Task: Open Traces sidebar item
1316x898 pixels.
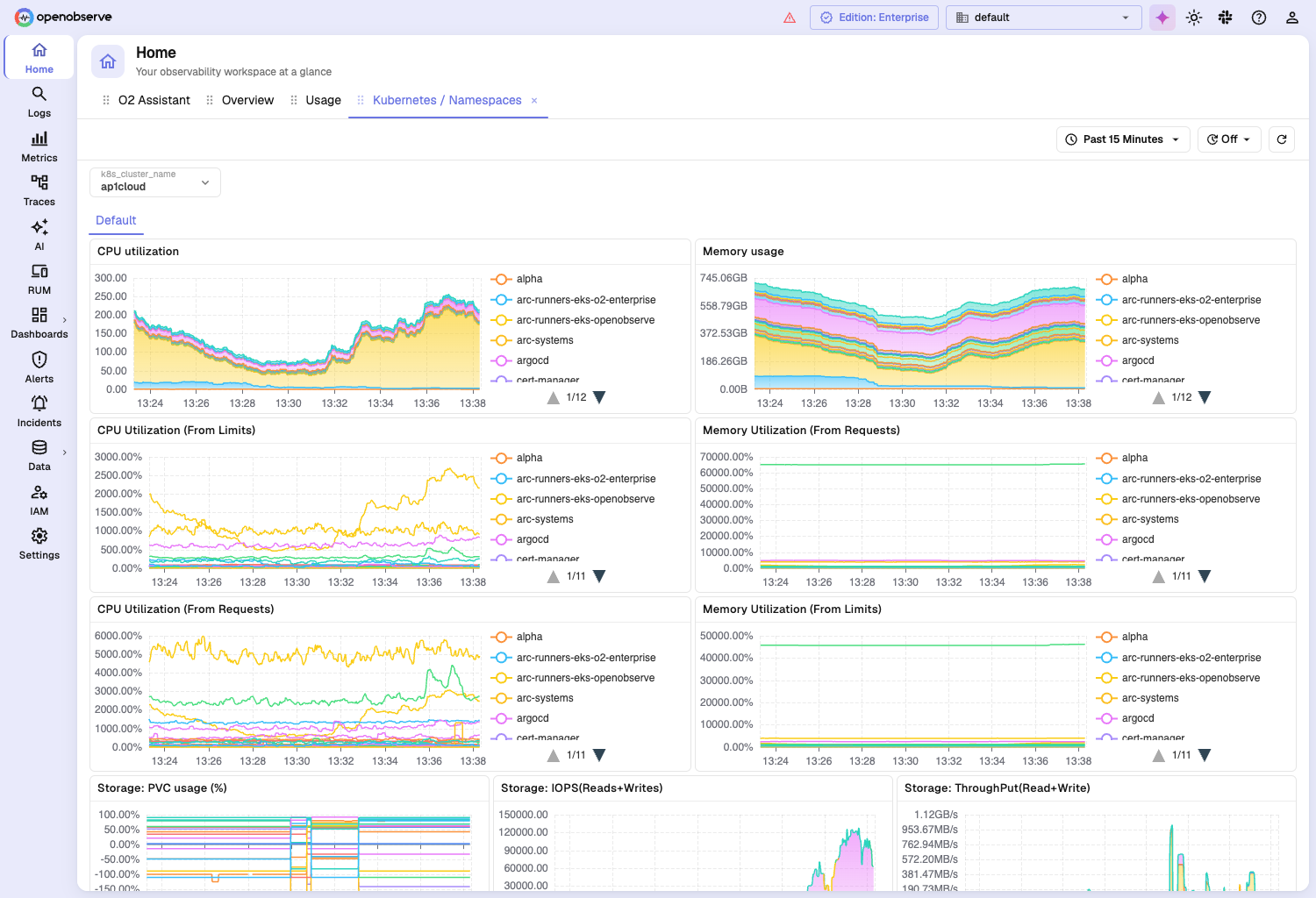Action: tap(39, 190)
